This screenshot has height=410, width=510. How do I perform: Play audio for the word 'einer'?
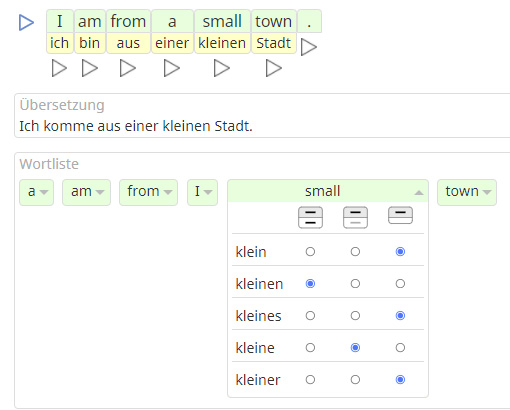172,68
